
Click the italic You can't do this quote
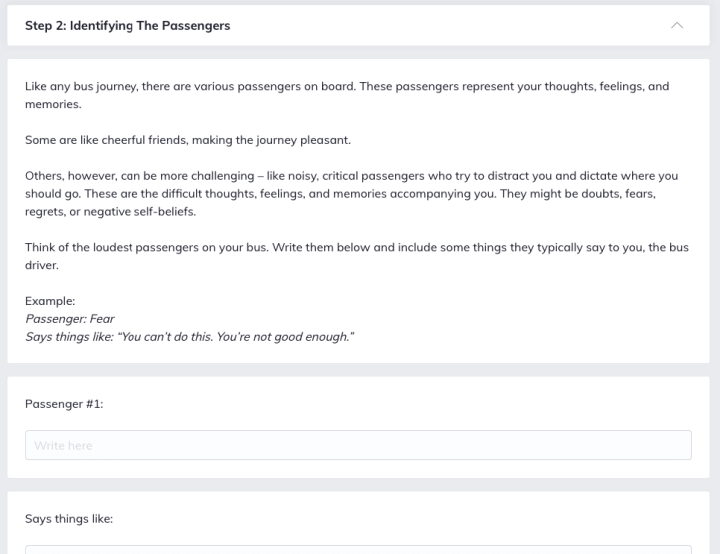pos(236,337)
